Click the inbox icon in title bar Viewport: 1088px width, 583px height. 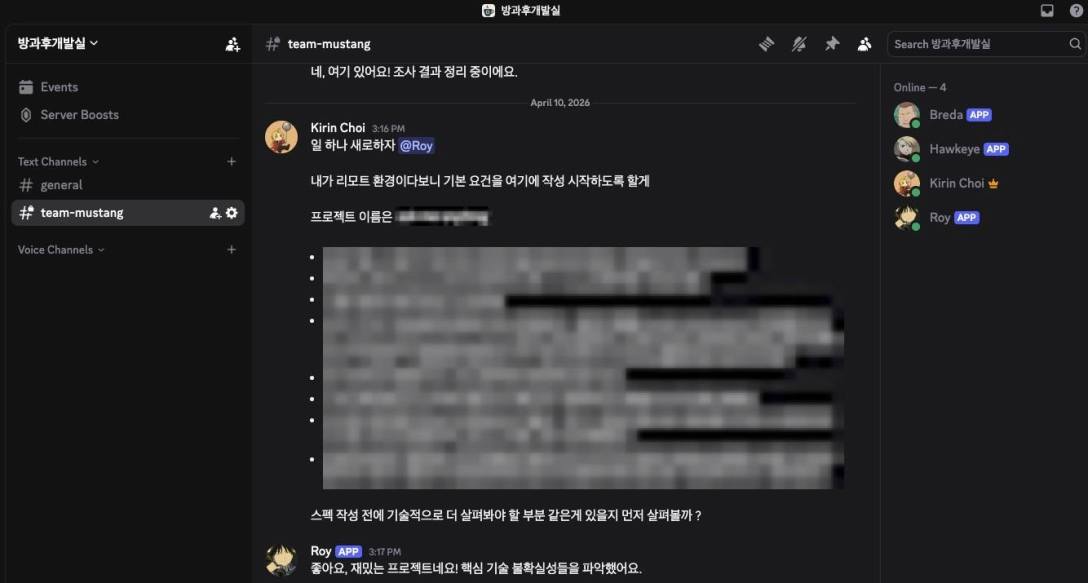click(1047, 10)
